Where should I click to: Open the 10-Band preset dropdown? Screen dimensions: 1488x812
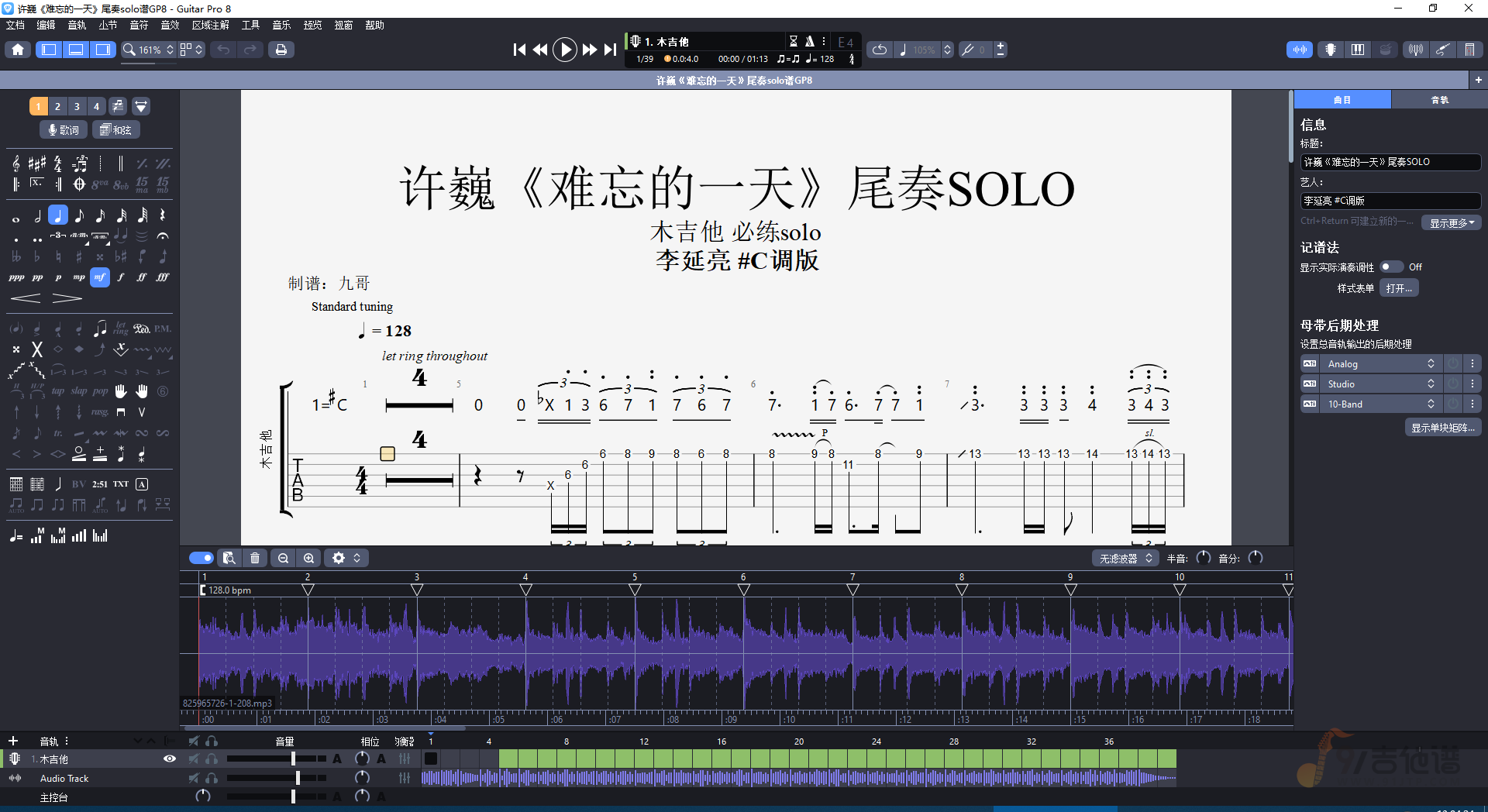tap(1380, 404)
